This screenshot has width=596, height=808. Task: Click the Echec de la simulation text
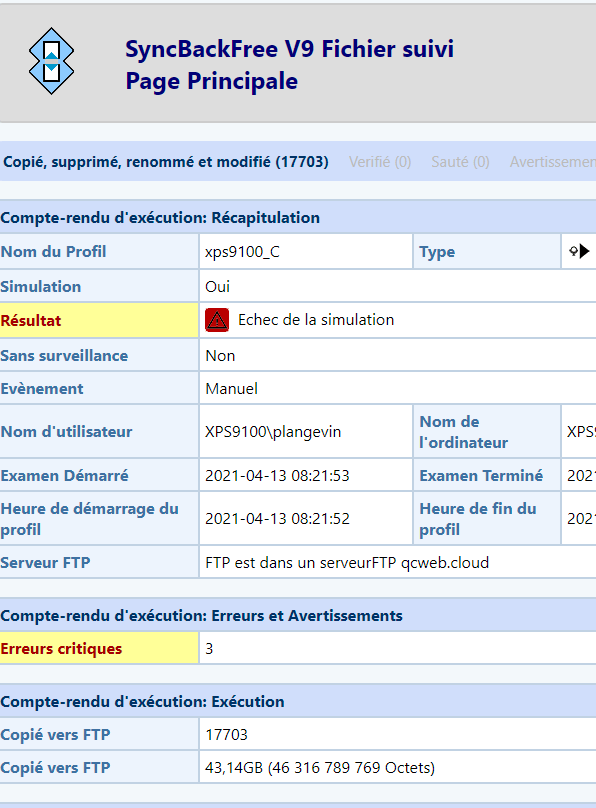pyautogui.click(x=316, y=319)
